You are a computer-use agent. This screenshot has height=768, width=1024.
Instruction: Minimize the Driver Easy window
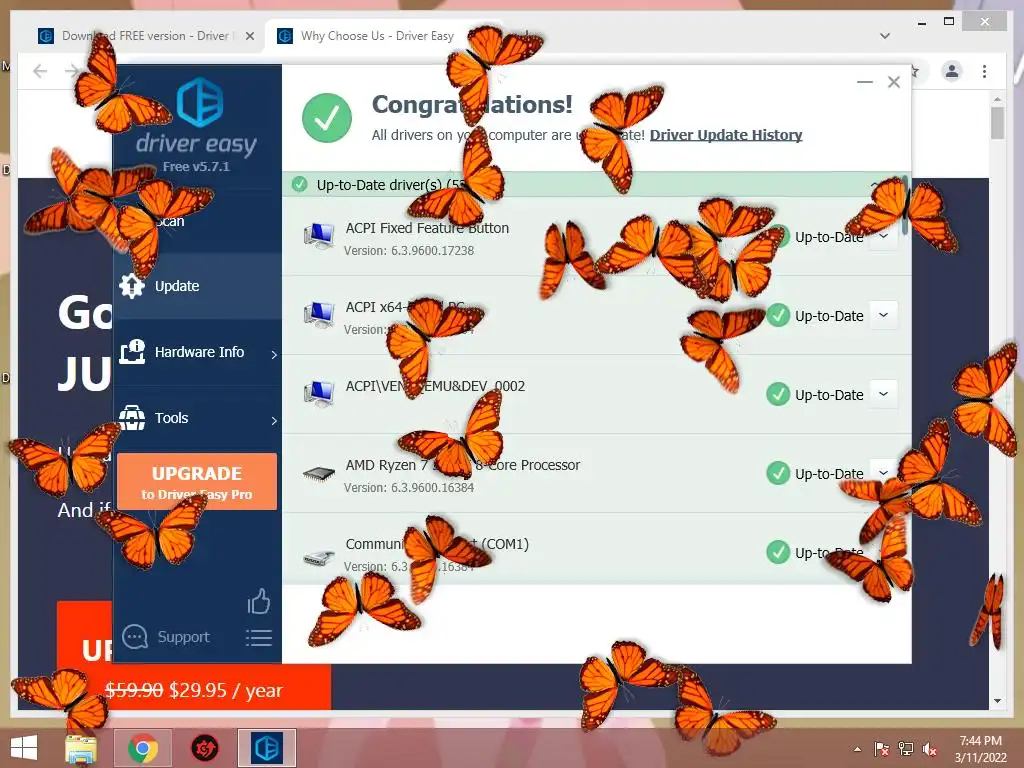pyautogui.click(x=865, y=82)
